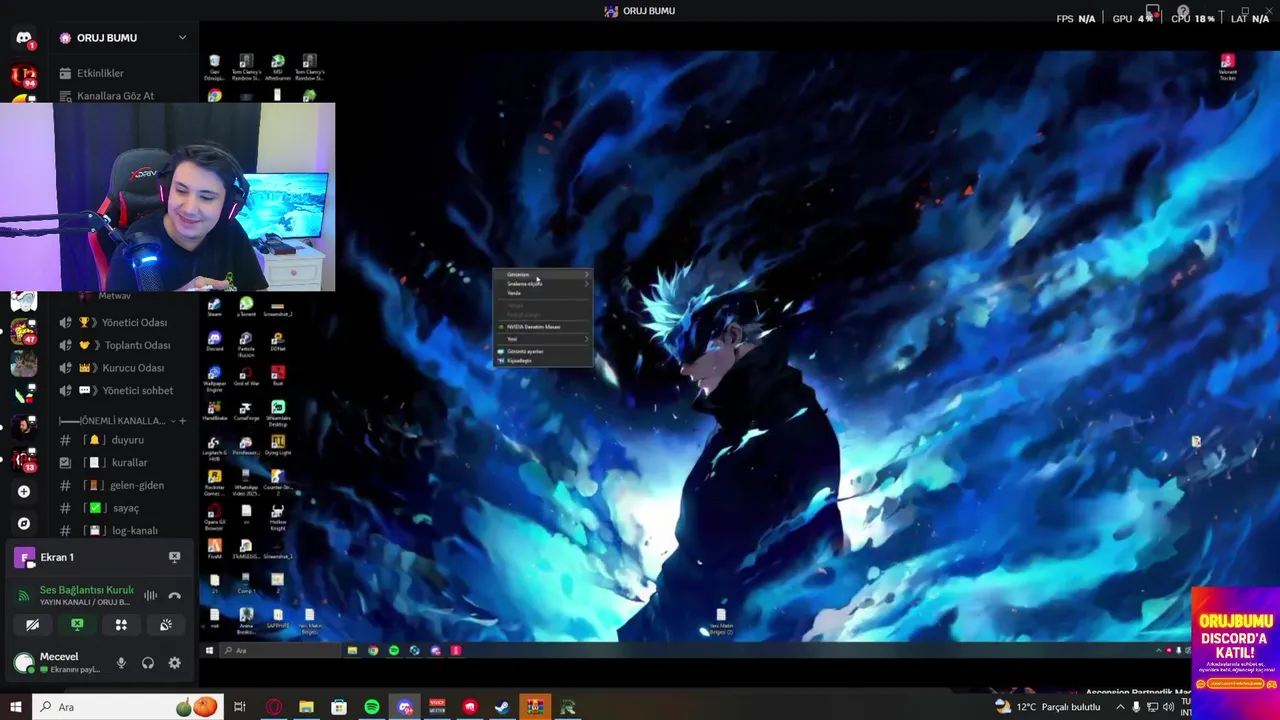Click the God of War desktop icon
This screenshot has height=720, width=1280.
[246, 376]
